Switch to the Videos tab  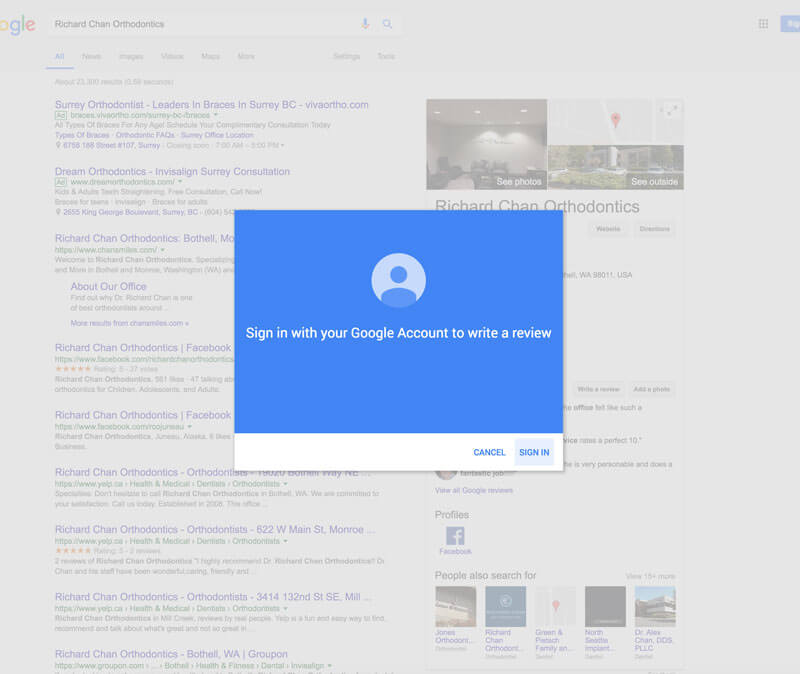(172, 56)
